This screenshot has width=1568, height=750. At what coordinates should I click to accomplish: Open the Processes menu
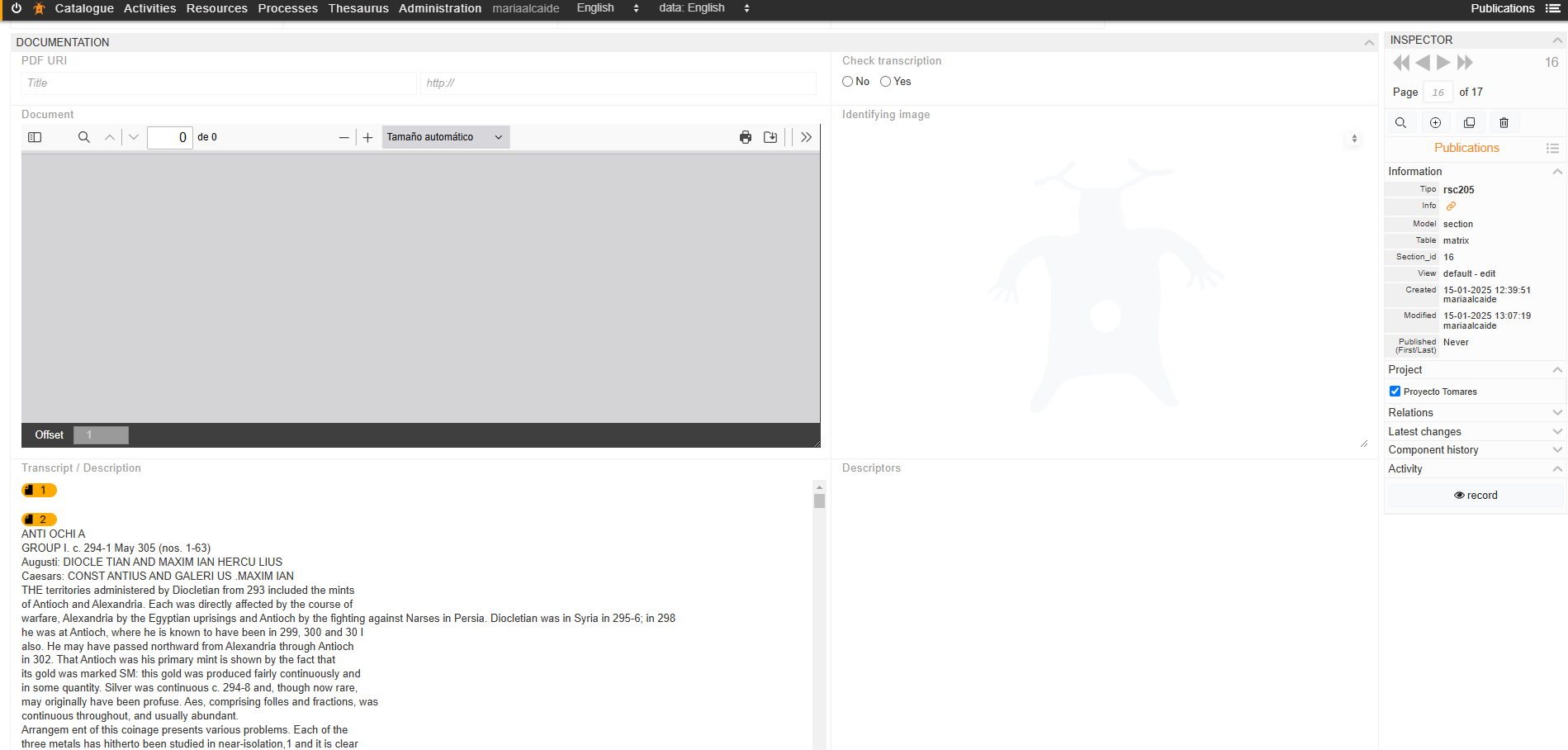tap(287, 8)
